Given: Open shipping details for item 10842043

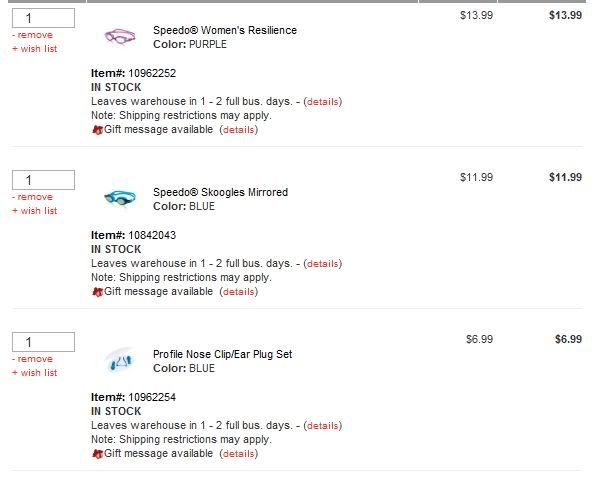Looking at the screenshot, I should coord(322,264).
